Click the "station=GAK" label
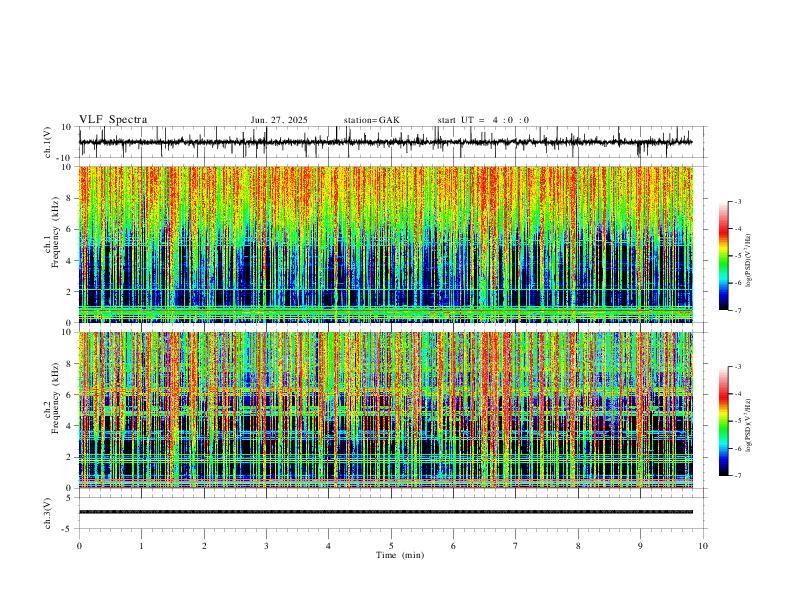Viewport: 792px width, 612px height. point(371,120)
